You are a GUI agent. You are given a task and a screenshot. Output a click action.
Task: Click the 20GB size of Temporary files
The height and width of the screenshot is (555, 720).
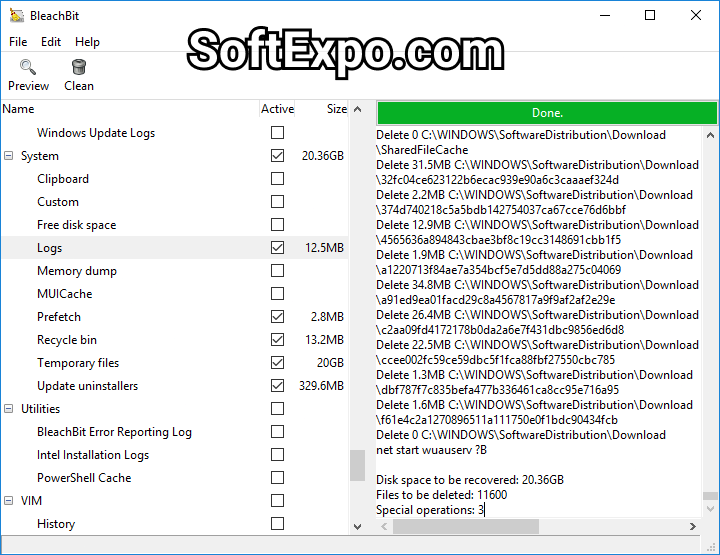point(330,363)
